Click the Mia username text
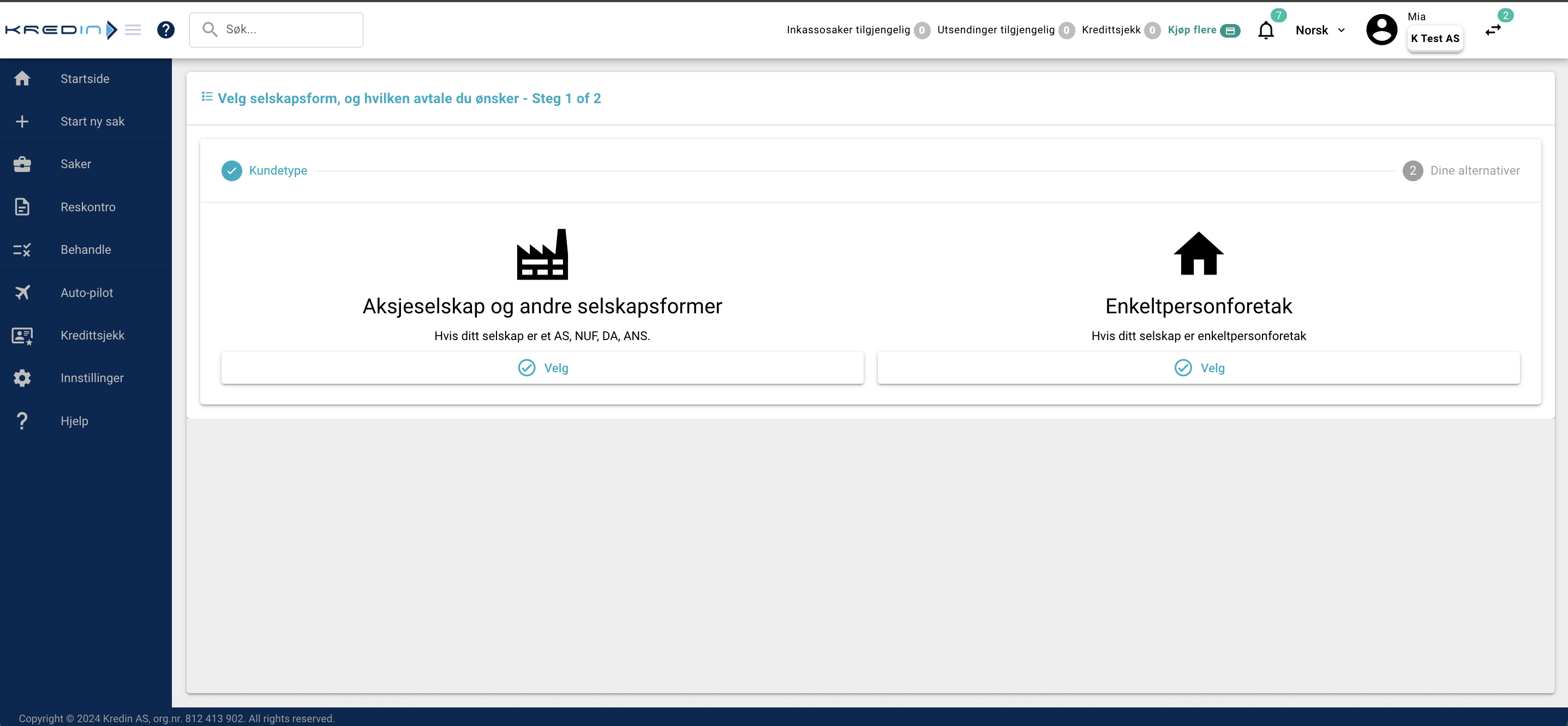The width and height of the screenshot is (1568, 726). (x=1416, y=16)
